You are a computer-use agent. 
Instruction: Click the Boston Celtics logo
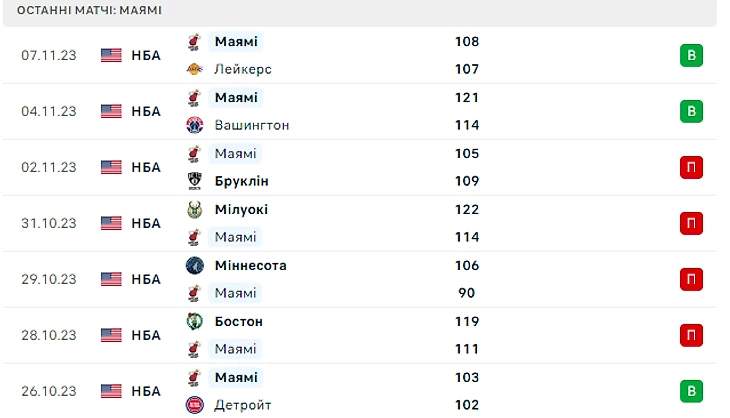coord(194,322)
